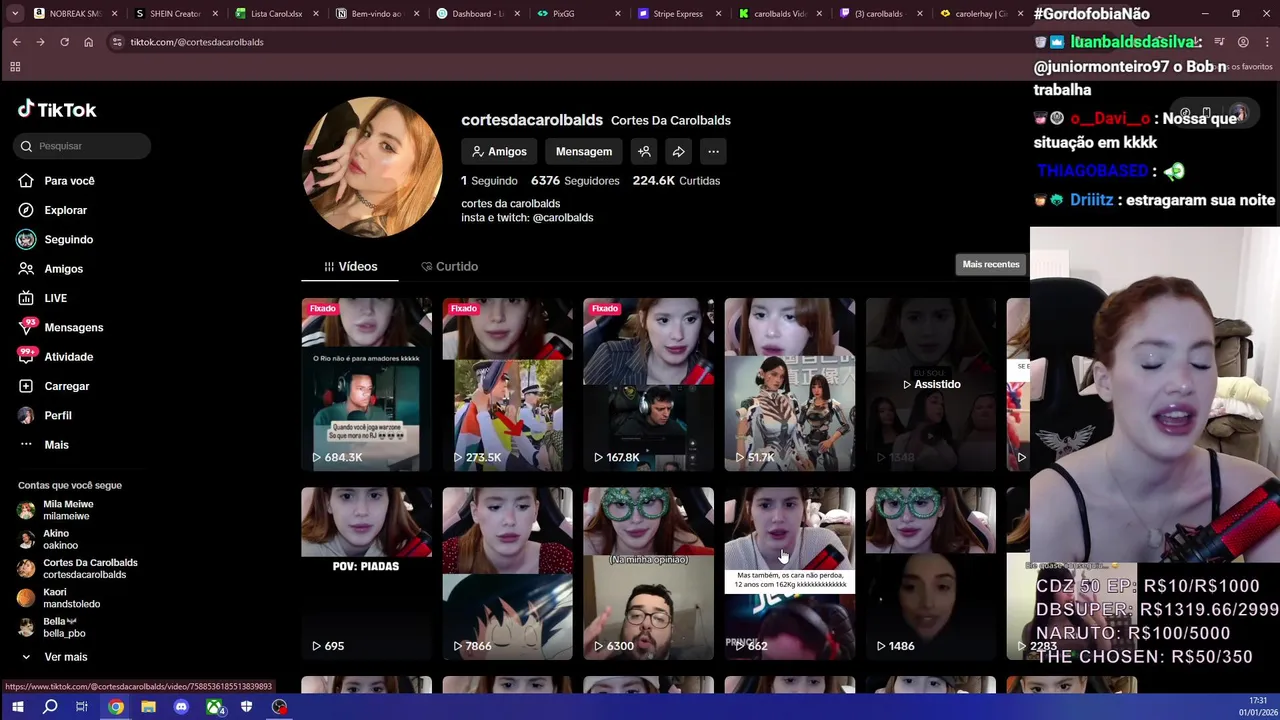Reload the page with refresh icon

click(x=64, y=42)
